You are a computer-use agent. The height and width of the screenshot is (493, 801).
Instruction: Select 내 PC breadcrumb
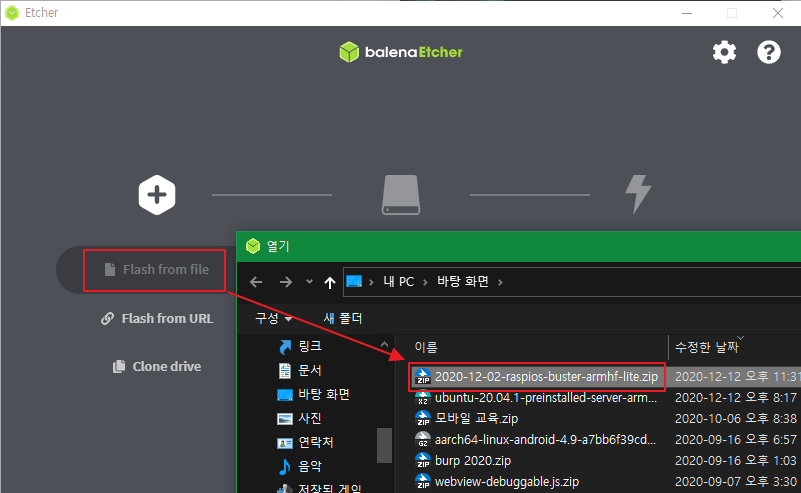coord(398,281)
